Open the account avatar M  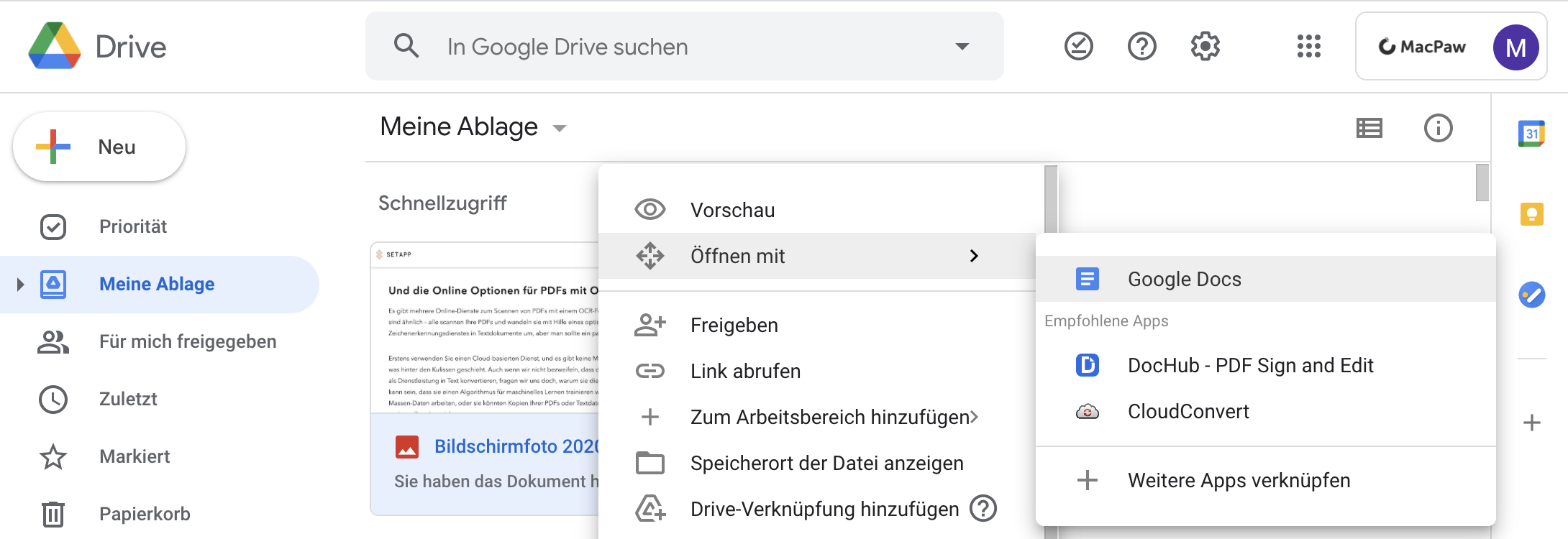1515,47
